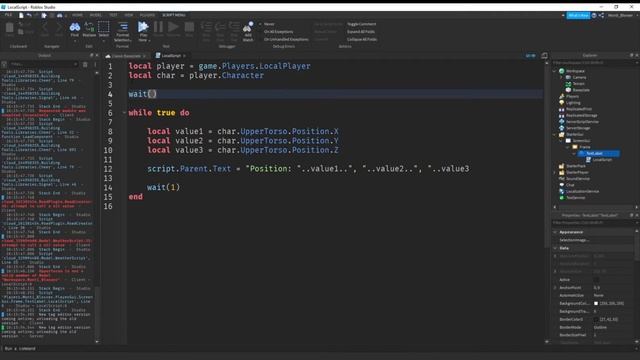
Task: Click the Camera icon in Explorer
Action: point(568,77)
